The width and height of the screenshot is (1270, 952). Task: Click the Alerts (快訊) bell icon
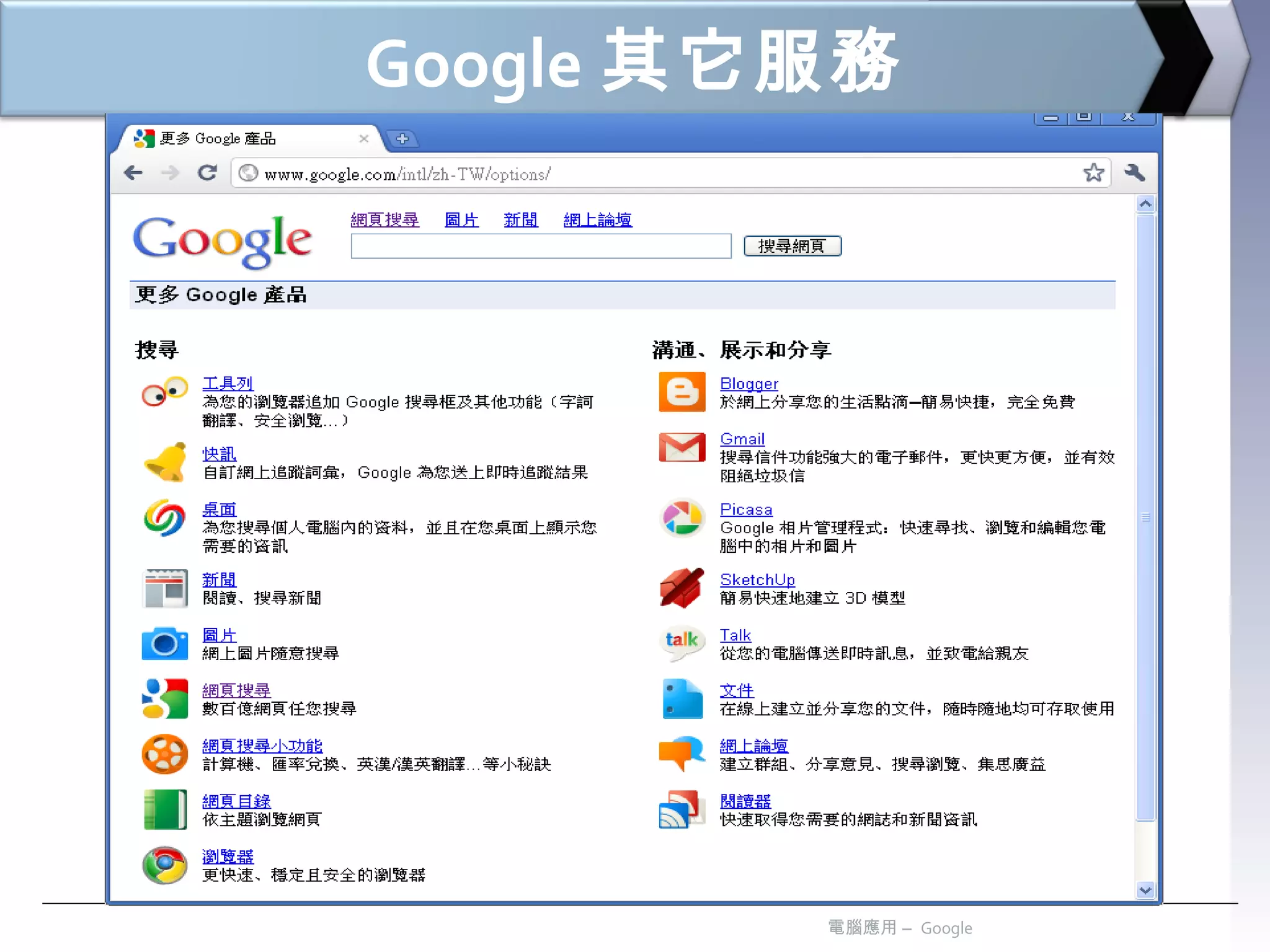pyautogui.click(x=166, y=462)
